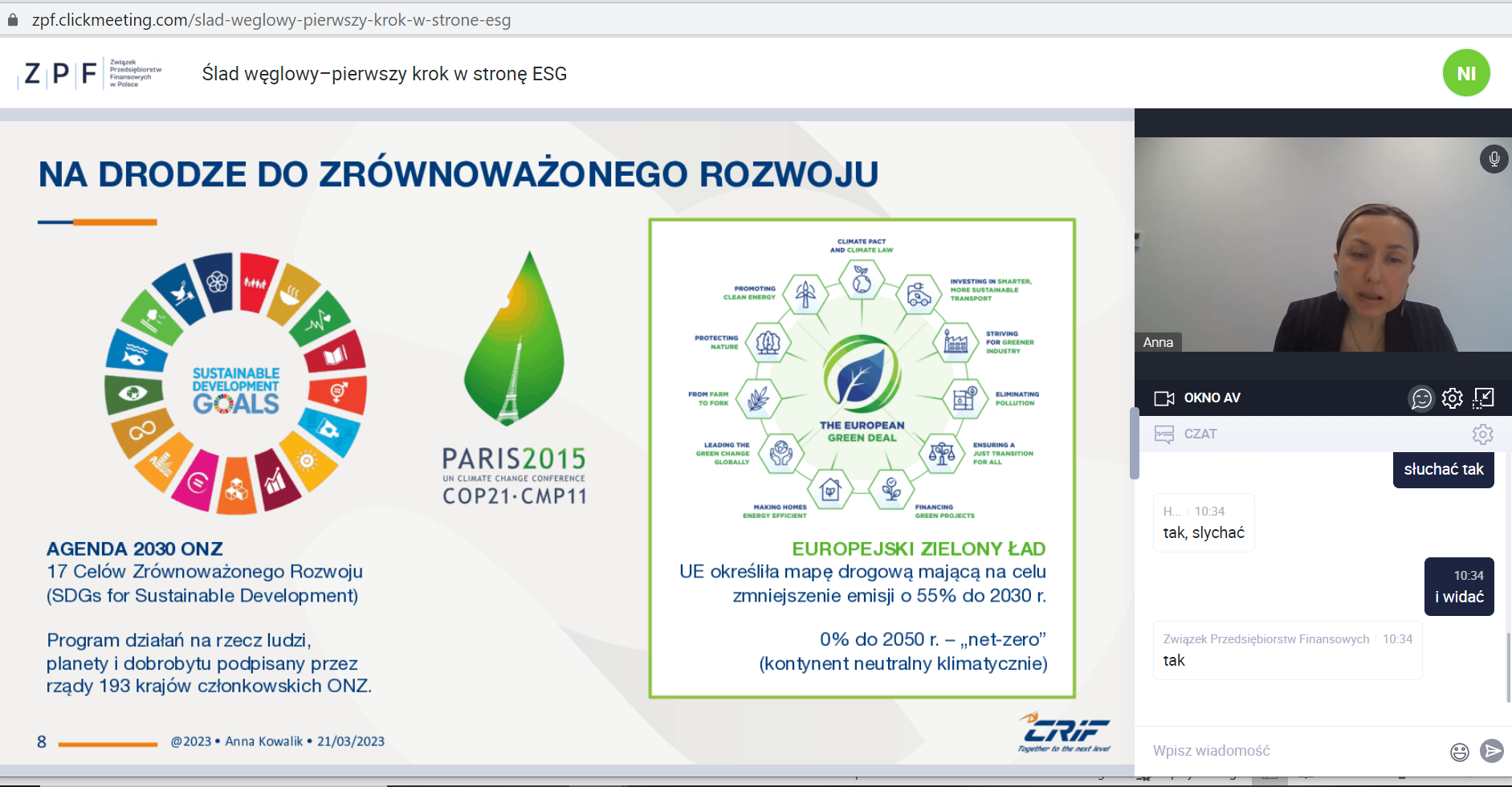
Task: Click the slide heading NA DRODZE DO ZRÓWNOWAŻONEGO ROZWOJU
Action: [x=458, y=174]
